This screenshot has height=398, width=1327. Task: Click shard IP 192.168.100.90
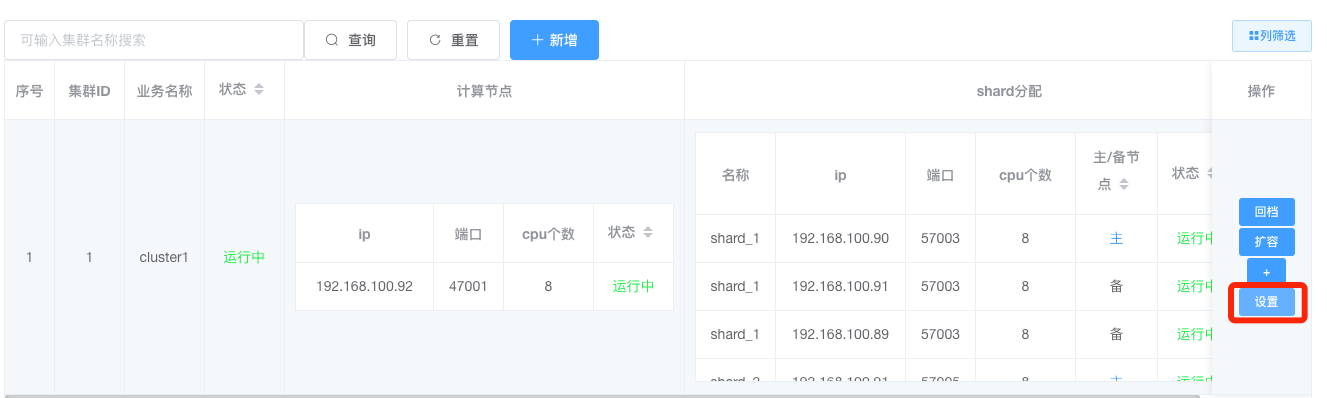840,238
